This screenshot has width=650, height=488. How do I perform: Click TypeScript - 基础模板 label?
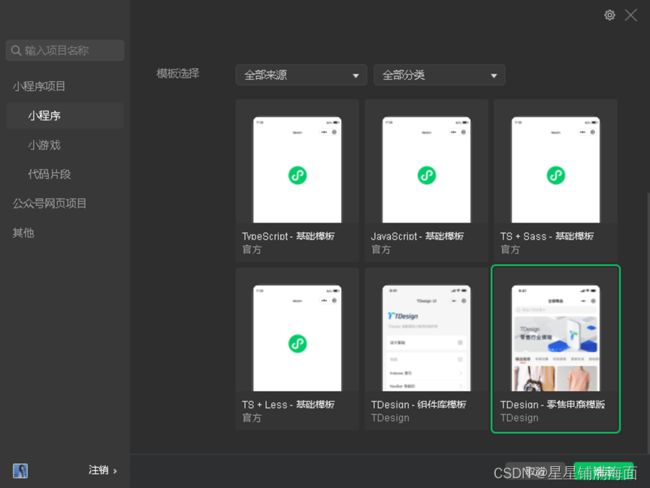(288, 236)
